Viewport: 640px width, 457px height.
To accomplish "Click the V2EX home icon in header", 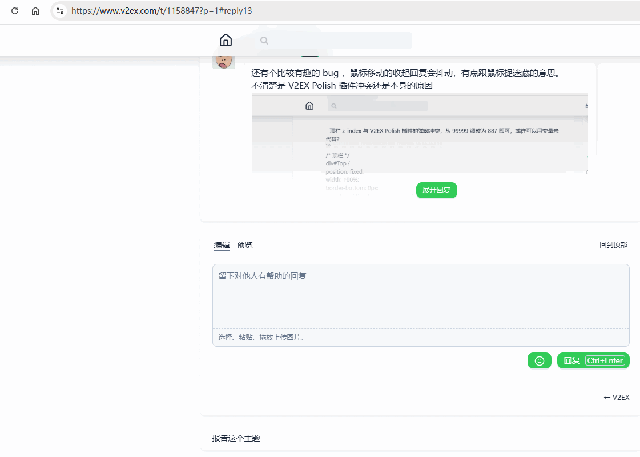I will 226,41.
